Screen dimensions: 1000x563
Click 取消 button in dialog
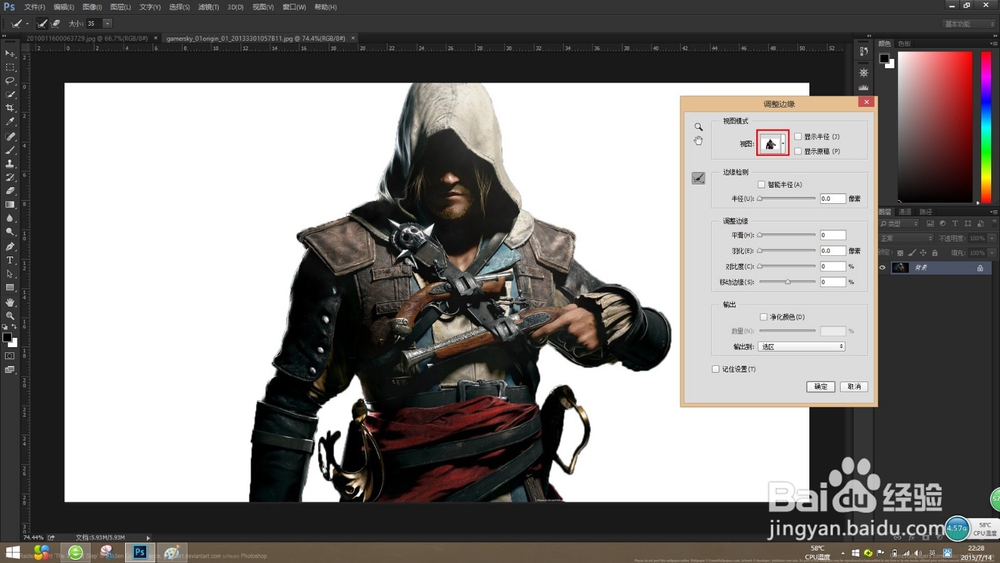pyautogui.click(x=854, y=386)
